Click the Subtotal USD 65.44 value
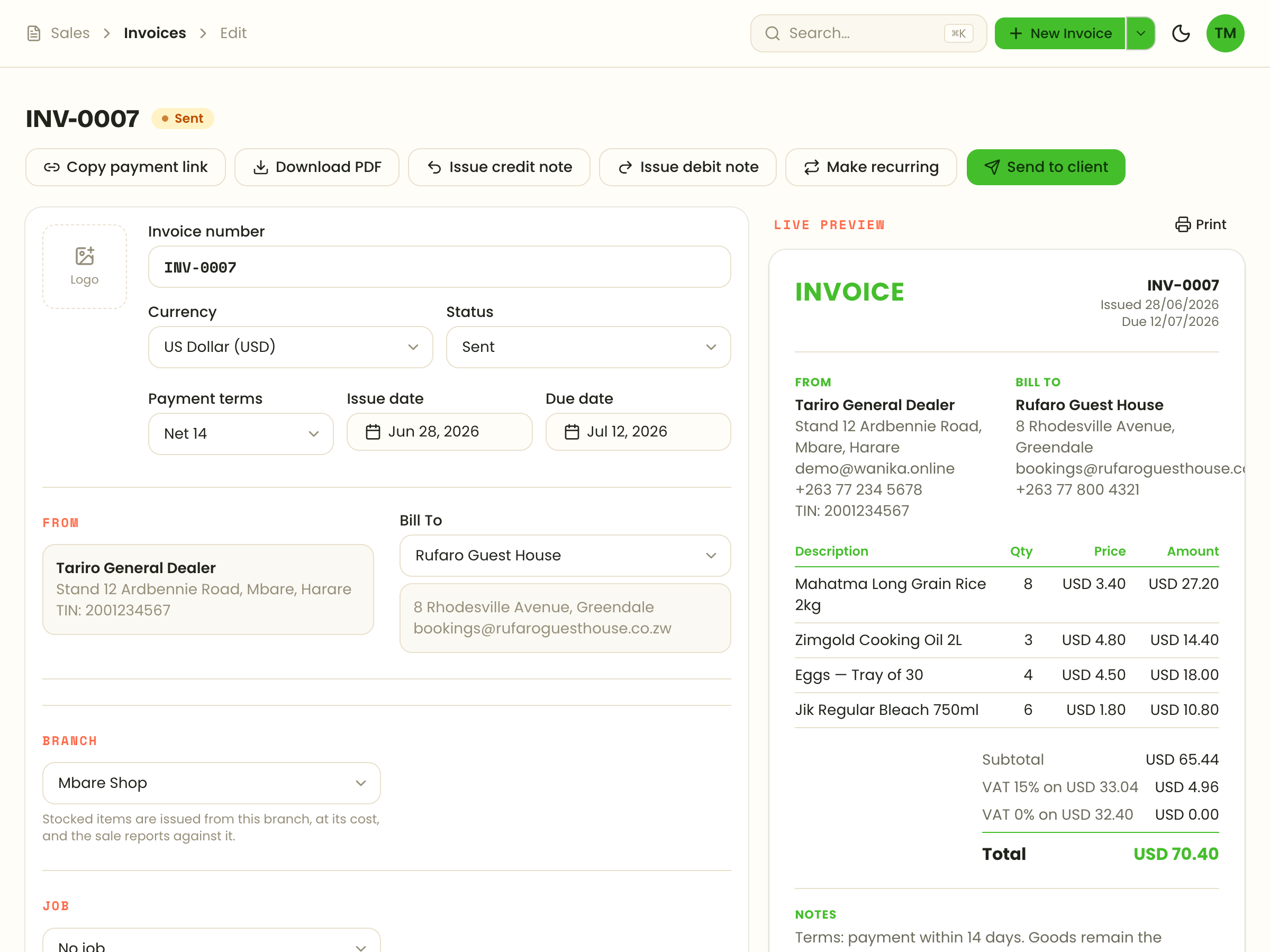Screen dimensions: 1270x952 click(x=1182, y=759)
